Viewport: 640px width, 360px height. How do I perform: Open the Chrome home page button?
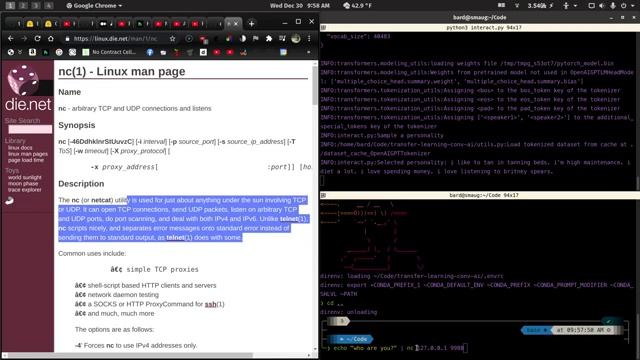51,38
